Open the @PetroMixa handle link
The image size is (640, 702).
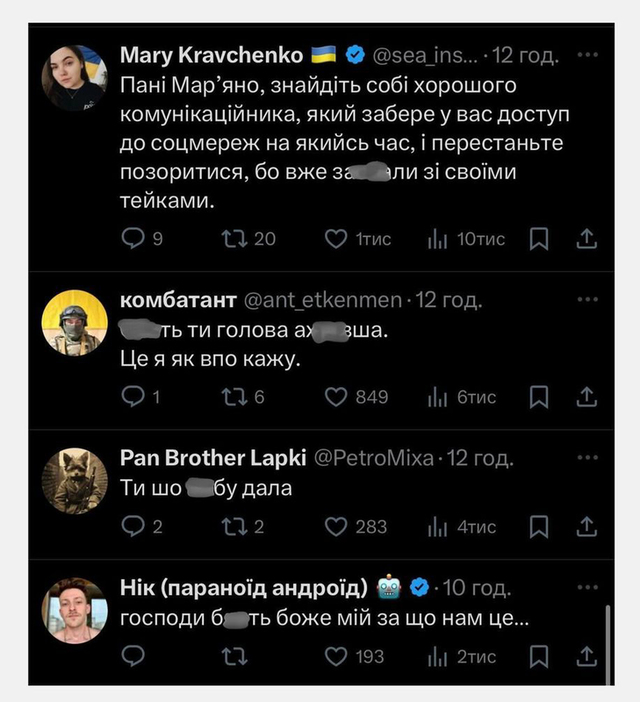(x=375, y=459)
